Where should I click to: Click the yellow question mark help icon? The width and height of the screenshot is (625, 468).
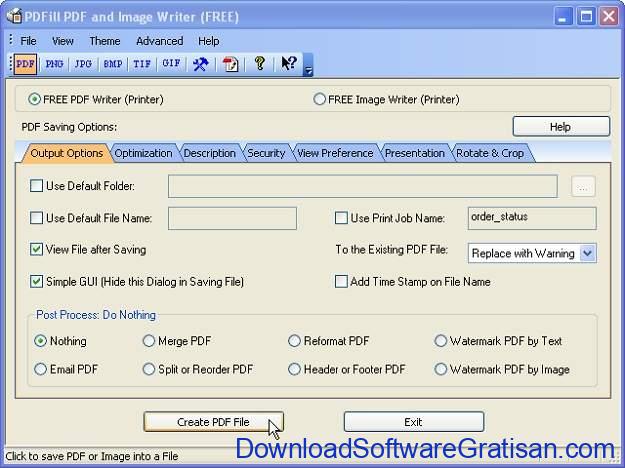pyautogui.click(x=260, y=63)
